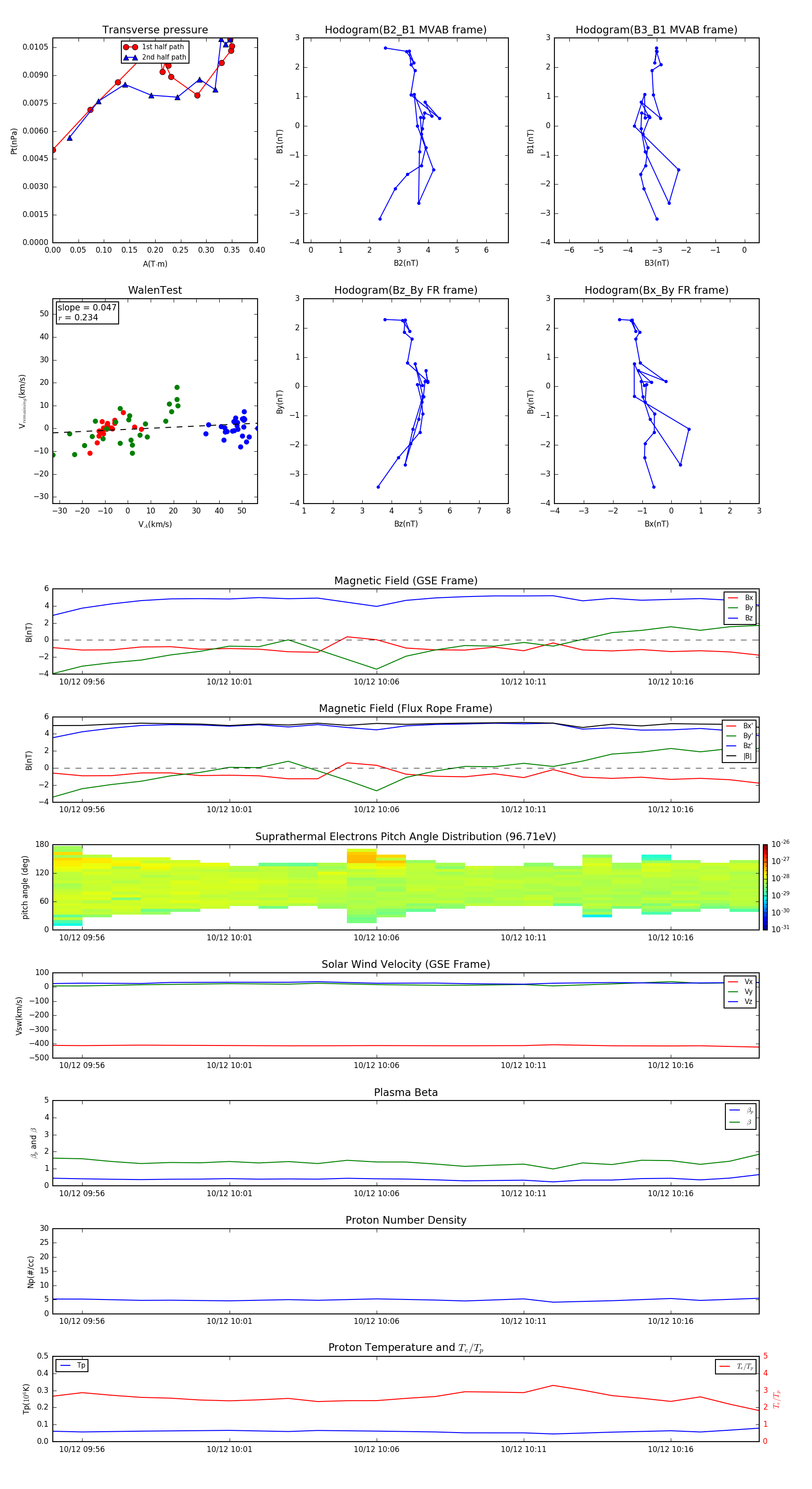Click the 'Magnetic Field (Flux Rope Frame)' title

406,709
